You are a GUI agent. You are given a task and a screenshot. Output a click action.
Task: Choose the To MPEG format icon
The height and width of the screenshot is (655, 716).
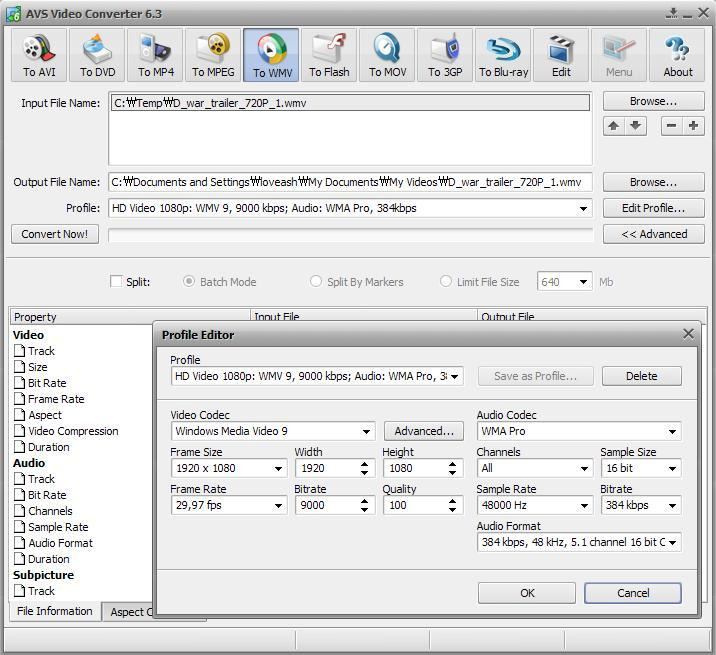pyautogui.click(x=213, y=55)
